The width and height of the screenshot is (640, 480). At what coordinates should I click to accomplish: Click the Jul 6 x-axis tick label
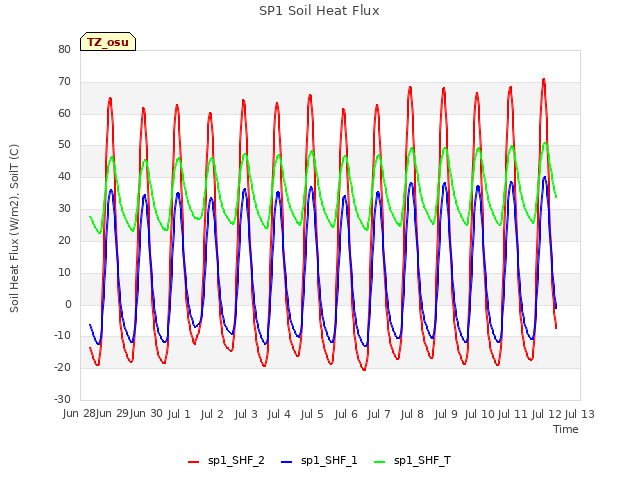[x=346, y=414]
